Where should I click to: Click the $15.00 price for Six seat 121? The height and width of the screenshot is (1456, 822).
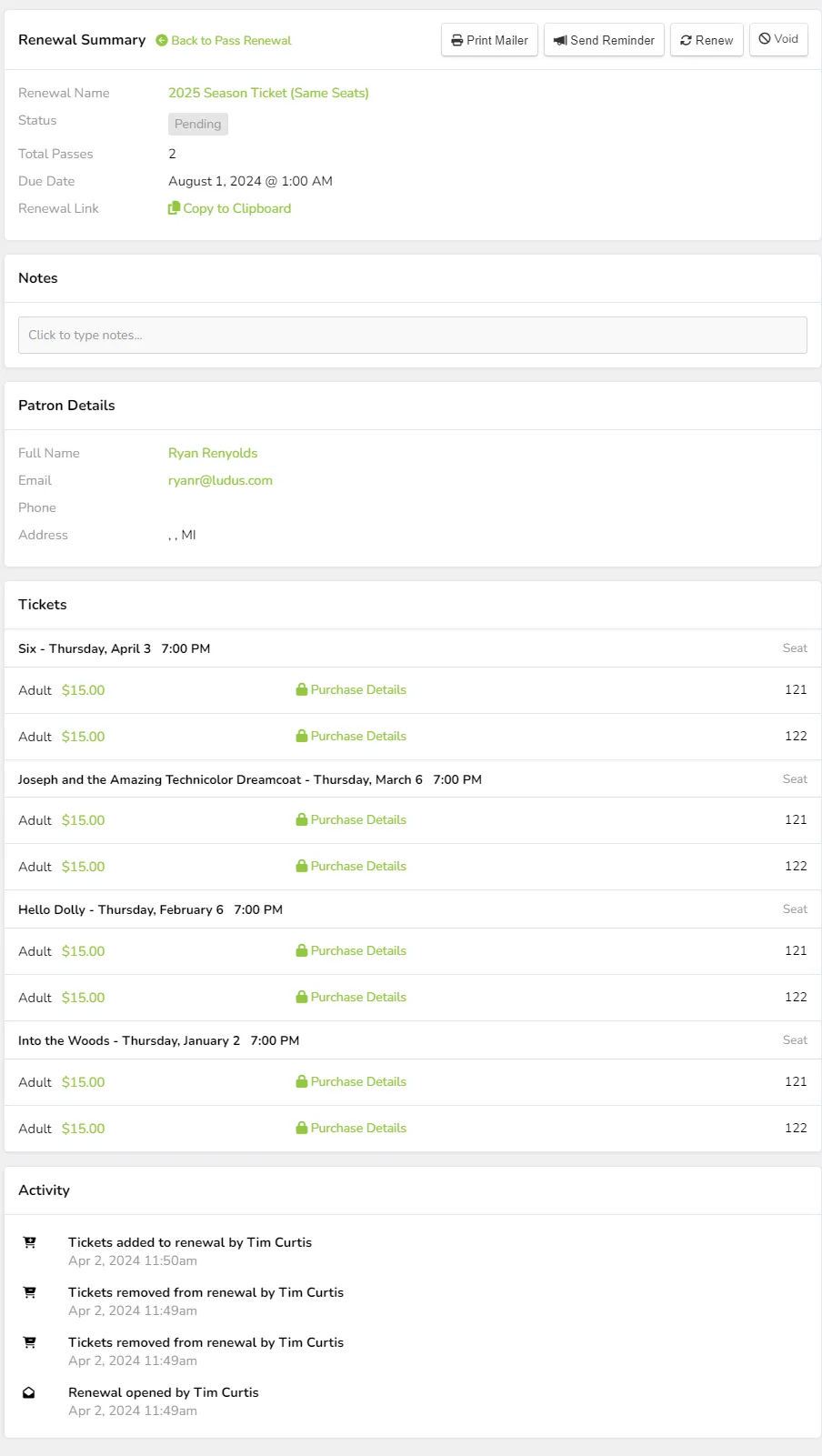click(x=84, y=690)
